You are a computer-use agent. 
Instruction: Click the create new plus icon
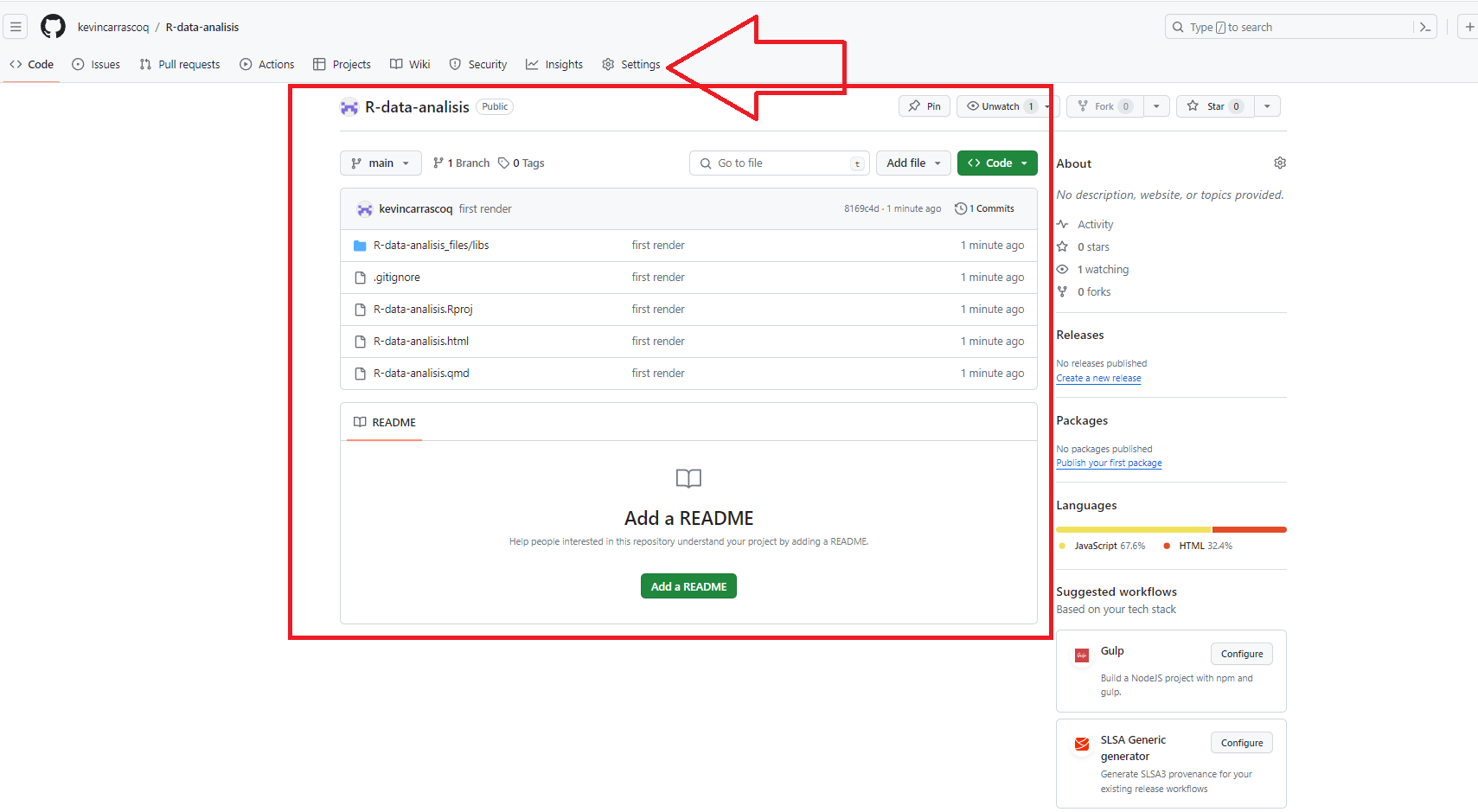tap(1468, 27)
